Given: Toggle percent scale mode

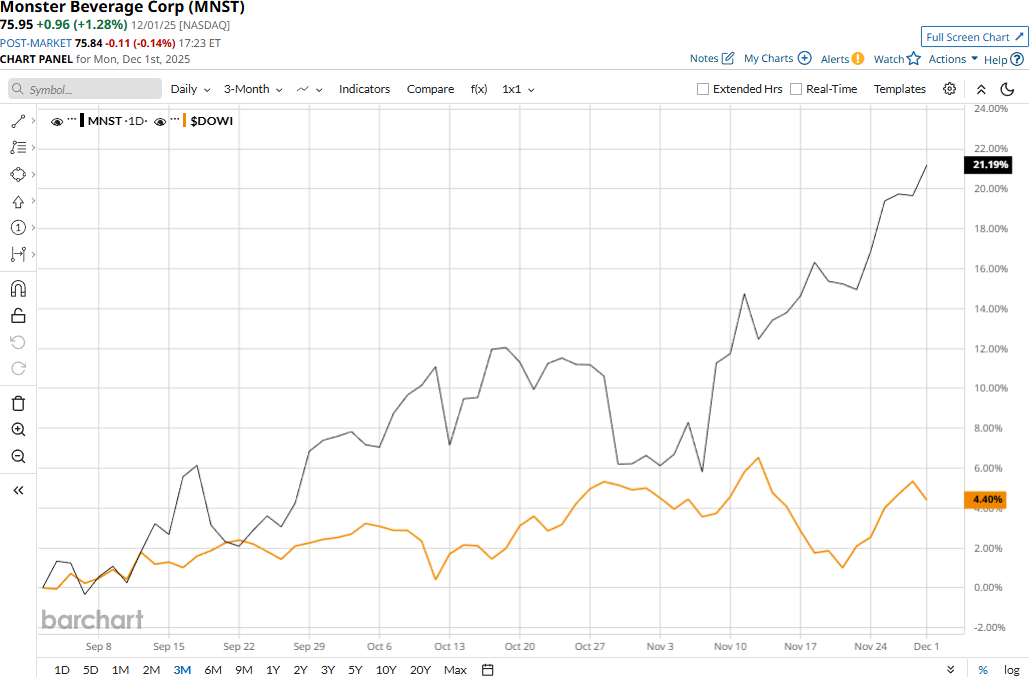Looking at the screenshot, I should pos(983,670).
